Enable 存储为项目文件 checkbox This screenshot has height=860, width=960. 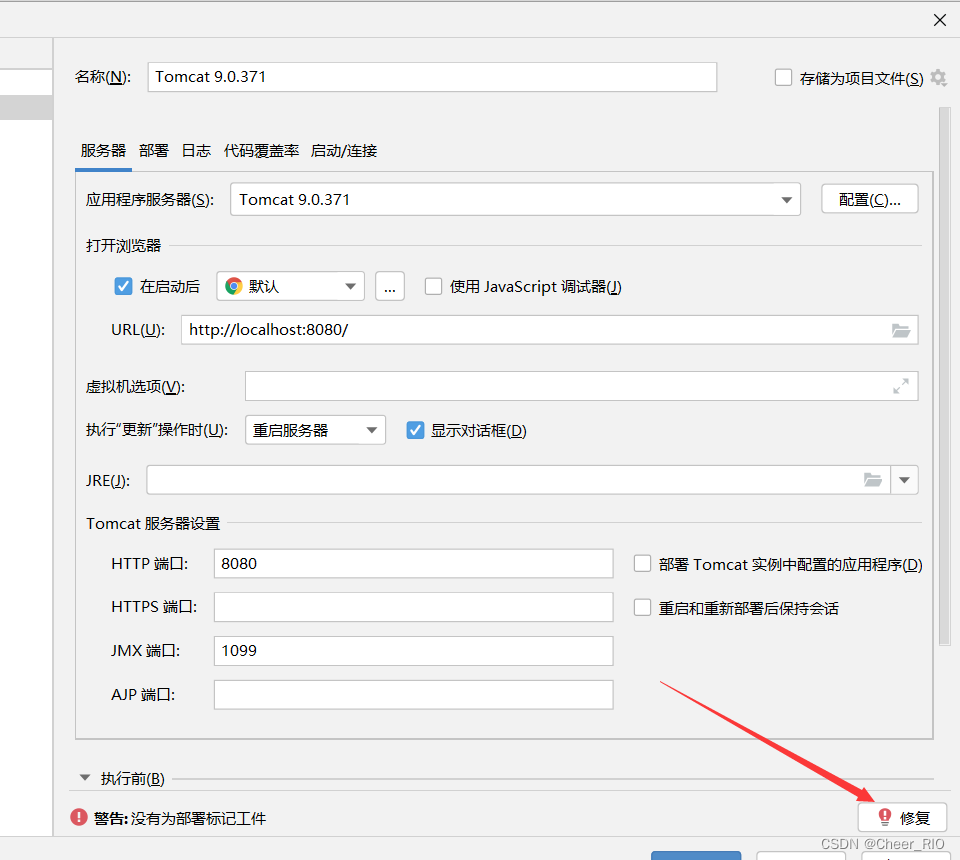click(783, 78)
